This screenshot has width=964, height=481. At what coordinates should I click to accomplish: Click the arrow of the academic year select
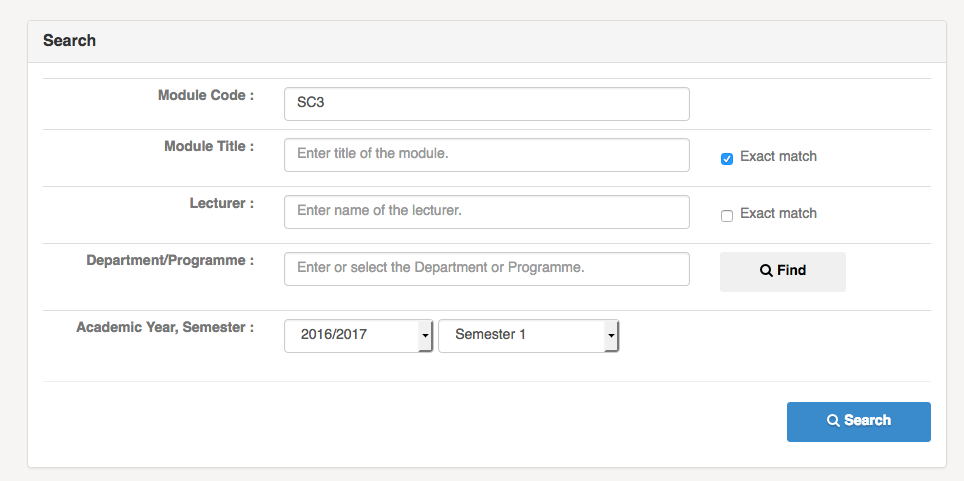425,336
